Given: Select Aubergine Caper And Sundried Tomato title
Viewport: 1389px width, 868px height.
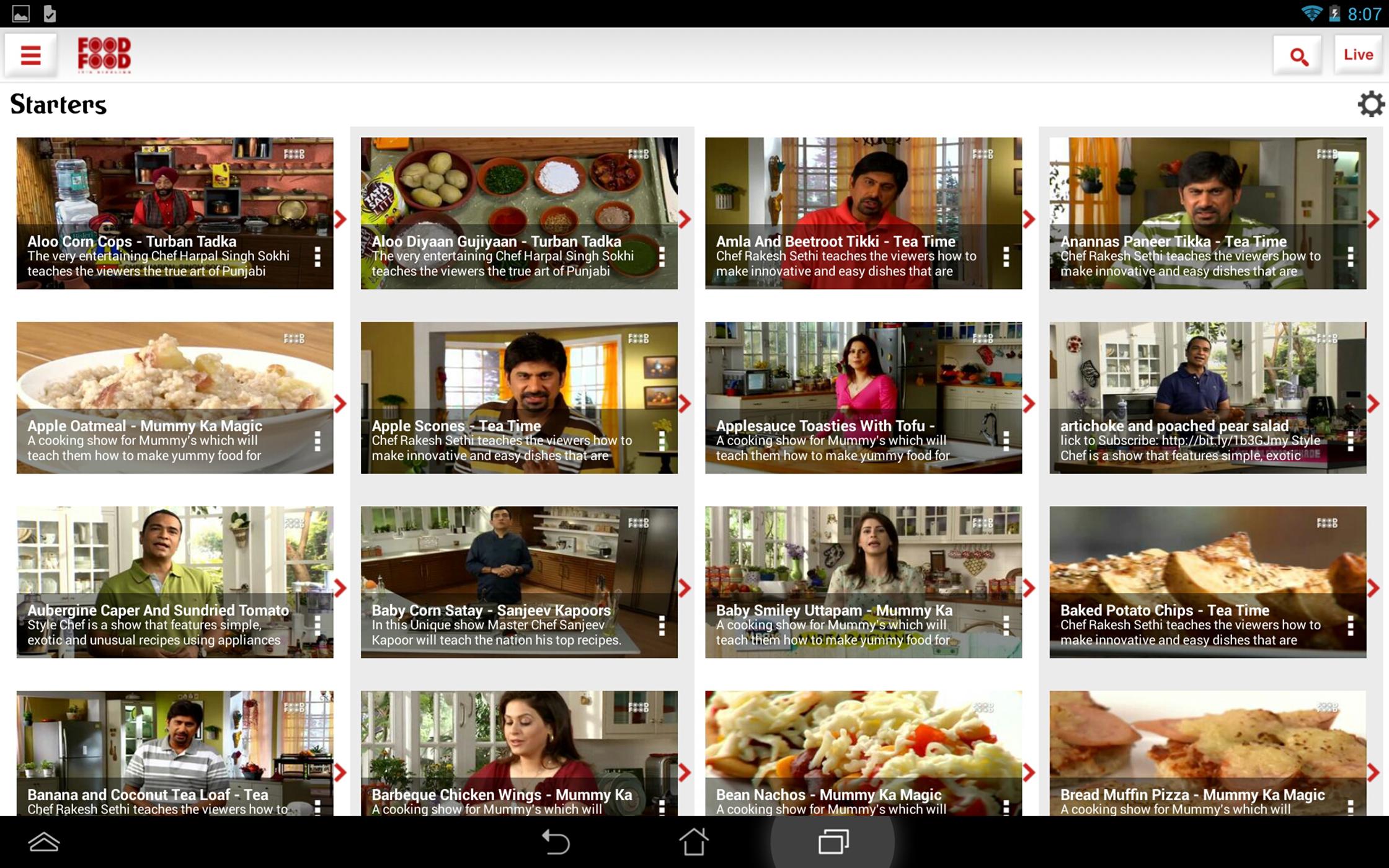Looking at the screenshot, I should tap(158, 610).
